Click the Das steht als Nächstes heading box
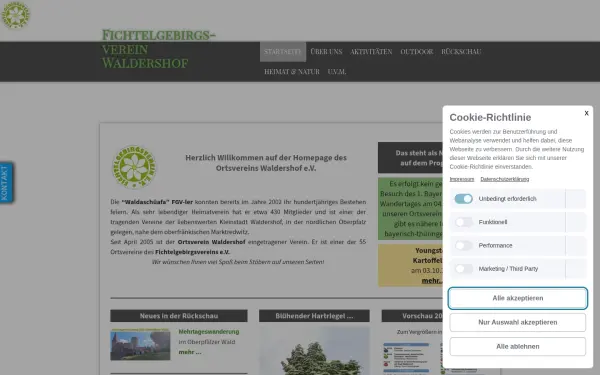The image size is (600, 375). tap(411, 158)
